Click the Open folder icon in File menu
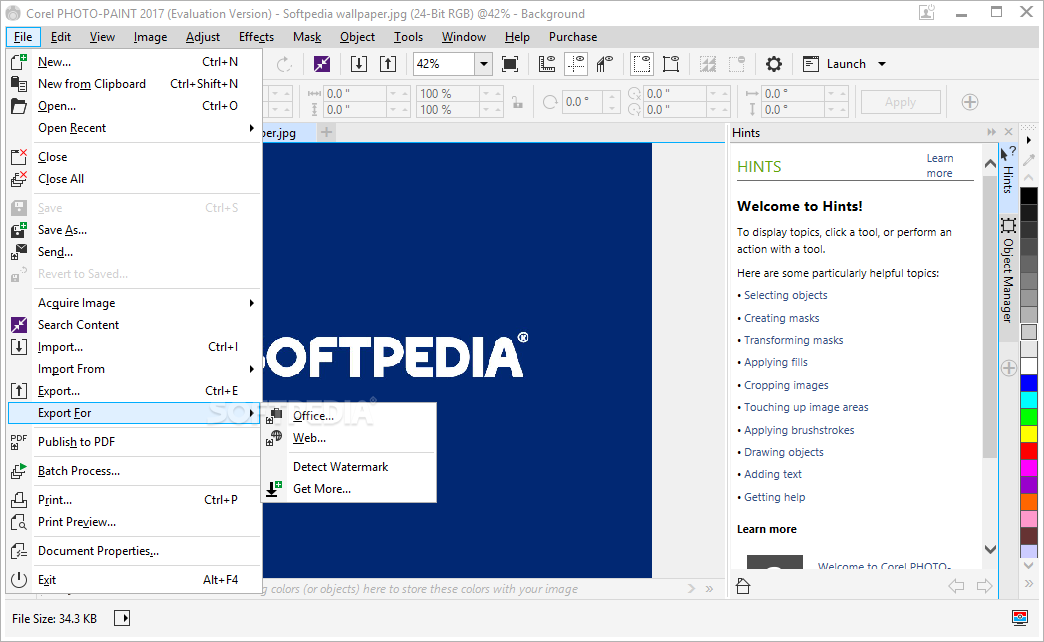Image resolution: width=1044 pixels, height=642 pixels. pyautogui.click(x=19, y=106)
